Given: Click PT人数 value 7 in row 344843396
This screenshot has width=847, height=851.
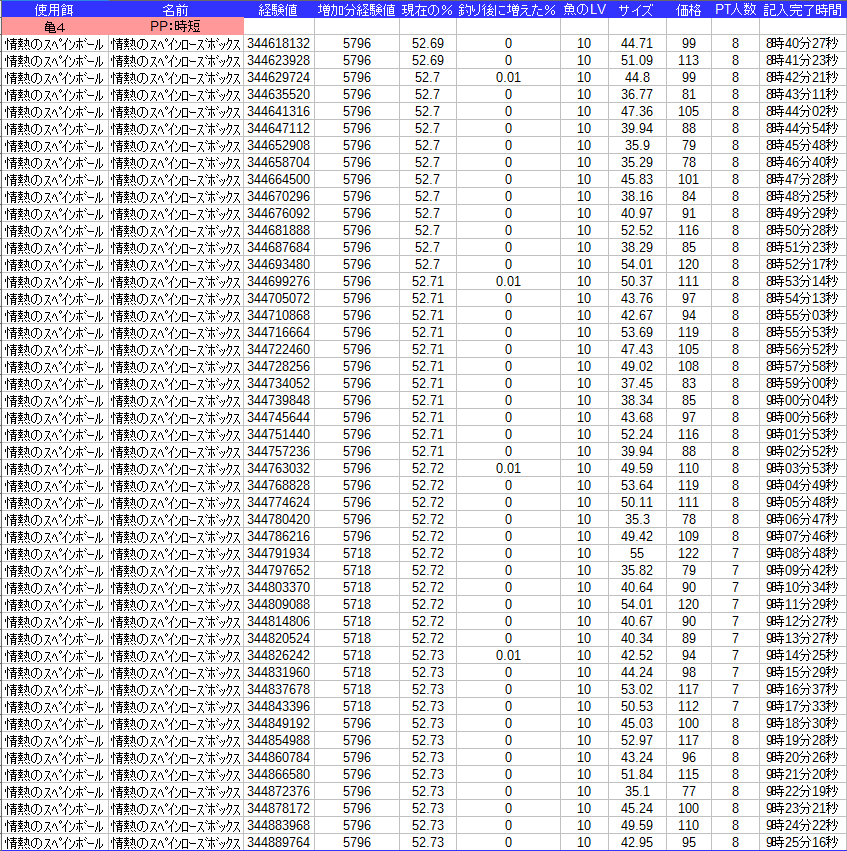Looking at the screenshot, I should click(x=735, y=706).
